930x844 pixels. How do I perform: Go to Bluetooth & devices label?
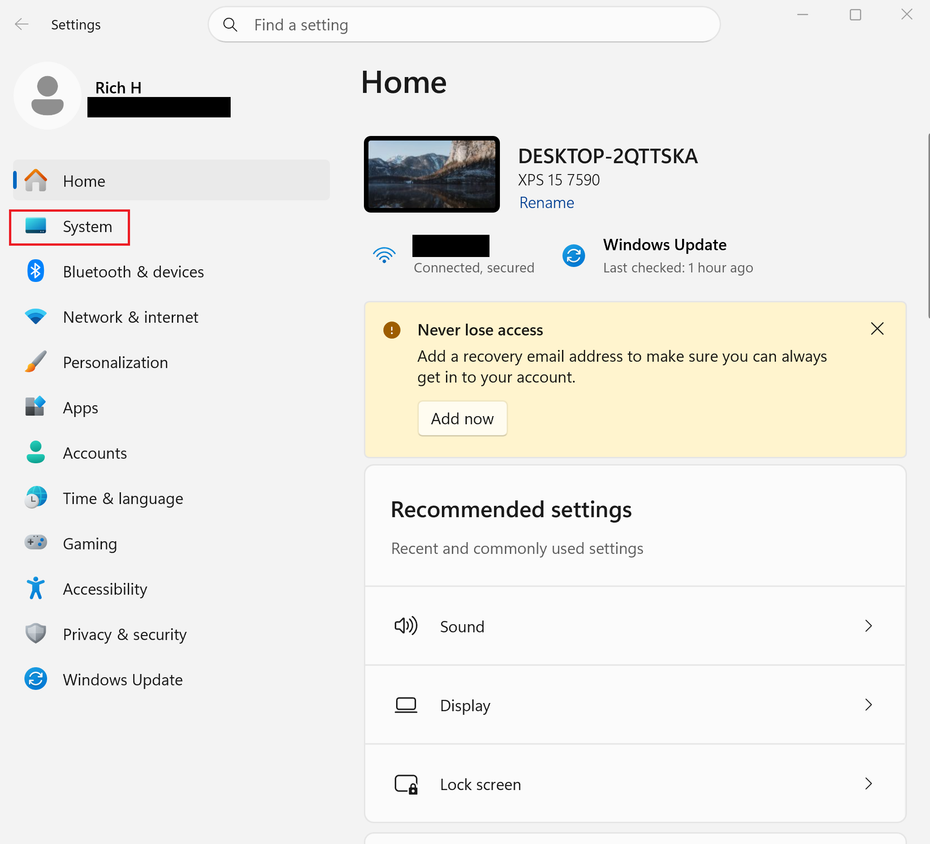[x=133, y=272]
